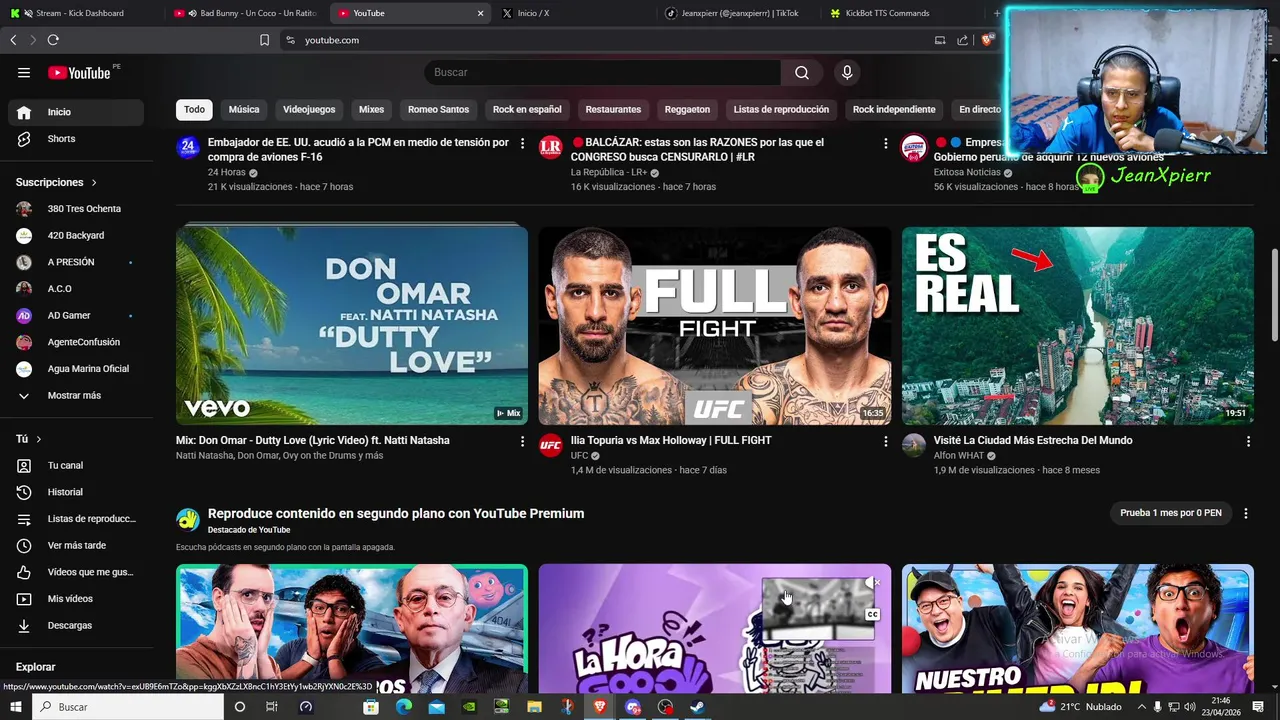Viewport: 1280px width, 720px height.
Task: Select the Música filter chip
Action: [x=244, y=109]
